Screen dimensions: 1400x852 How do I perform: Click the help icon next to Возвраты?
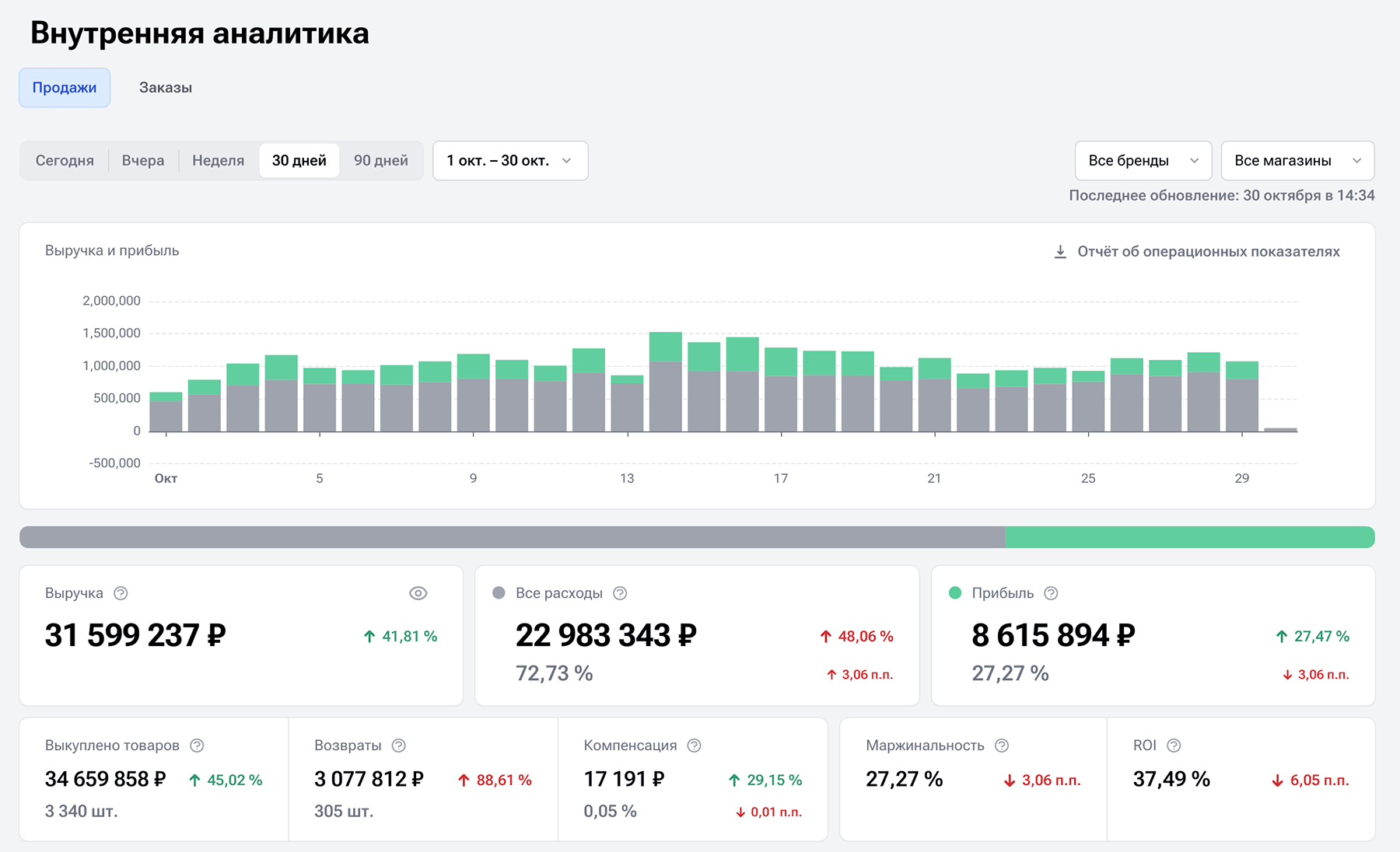click(x=399, y=745)
